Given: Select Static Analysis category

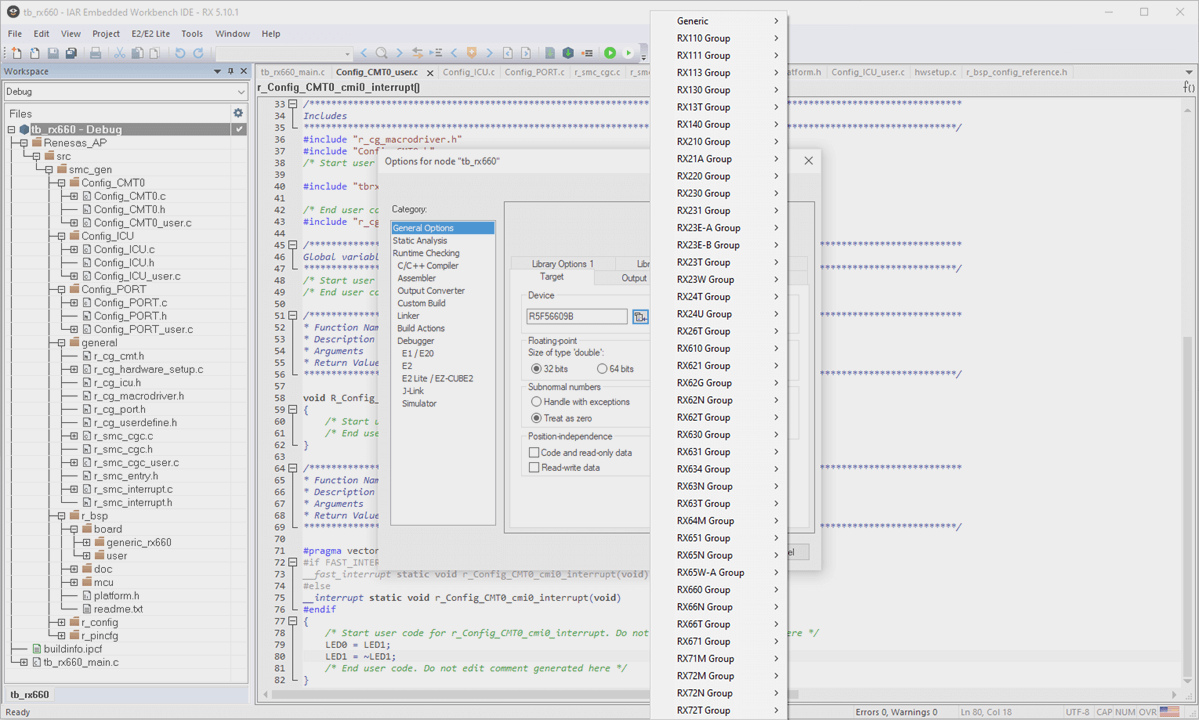Looking at the screenshot, I should point(420,241).
